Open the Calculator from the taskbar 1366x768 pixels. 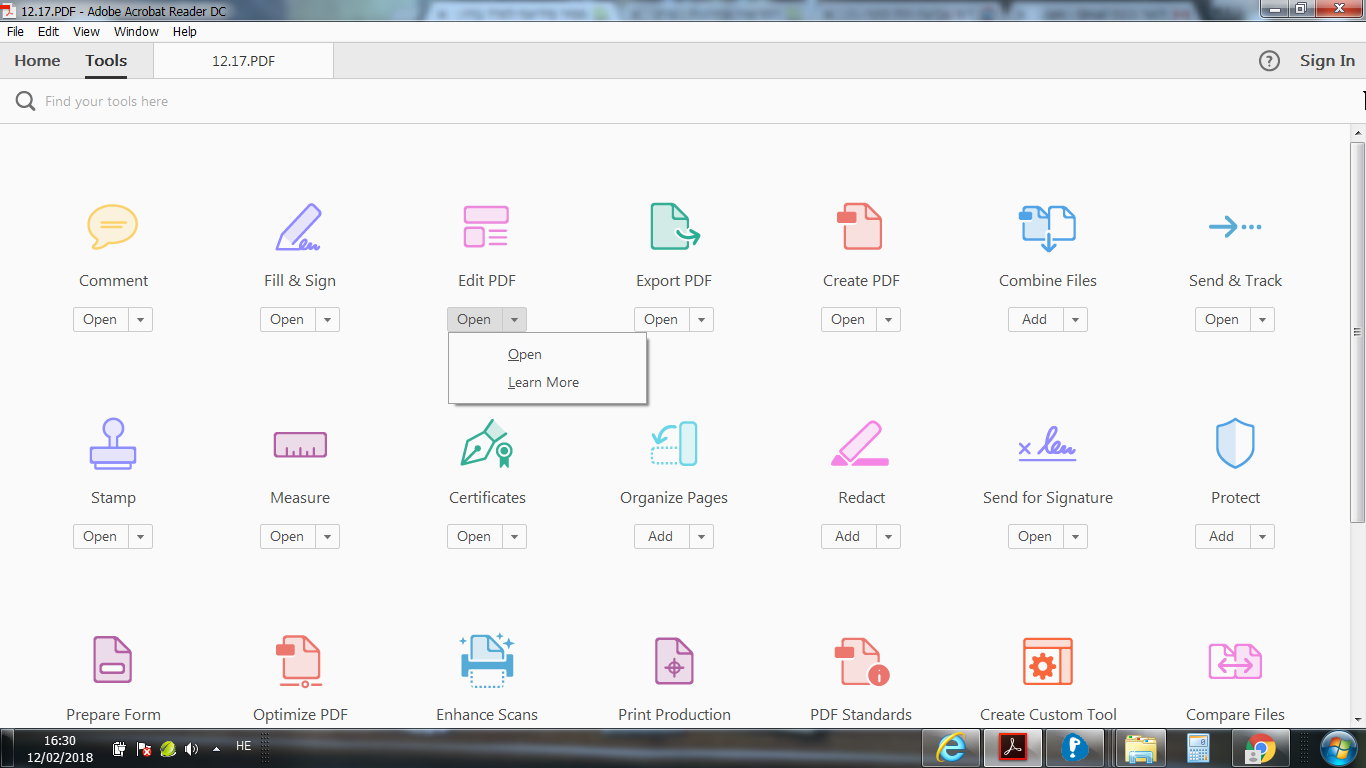(1197, 748)
